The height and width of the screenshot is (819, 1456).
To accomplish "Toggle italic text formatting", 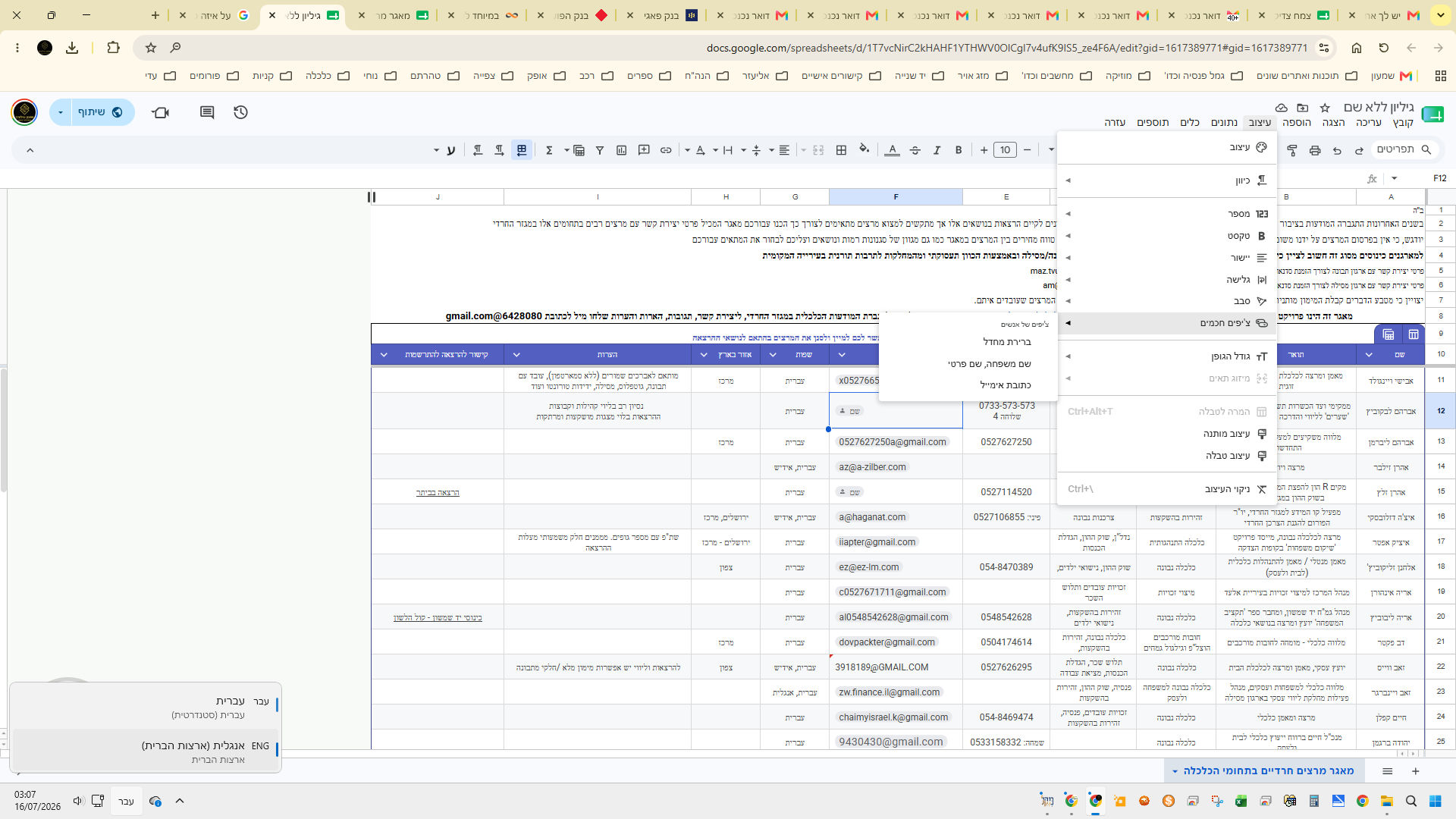I will tap(937, 150).
